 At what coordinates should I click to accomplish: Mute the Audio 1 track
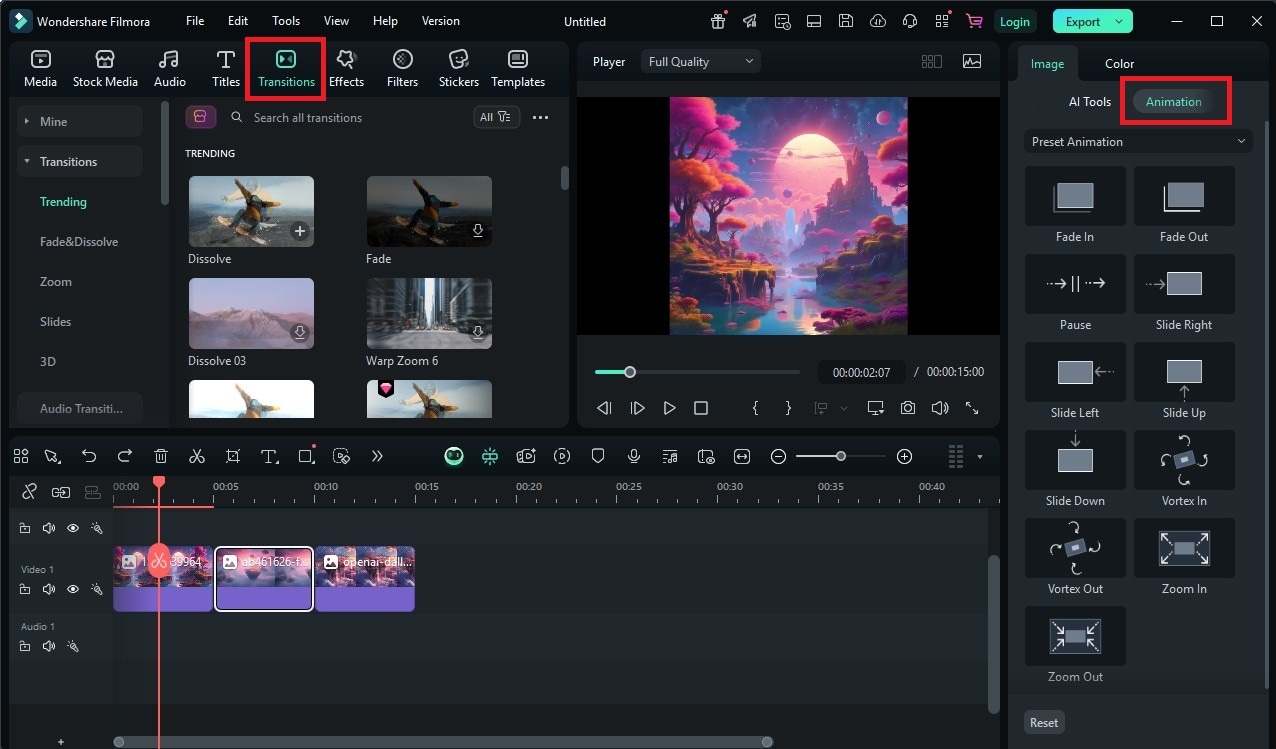(49, 646)
